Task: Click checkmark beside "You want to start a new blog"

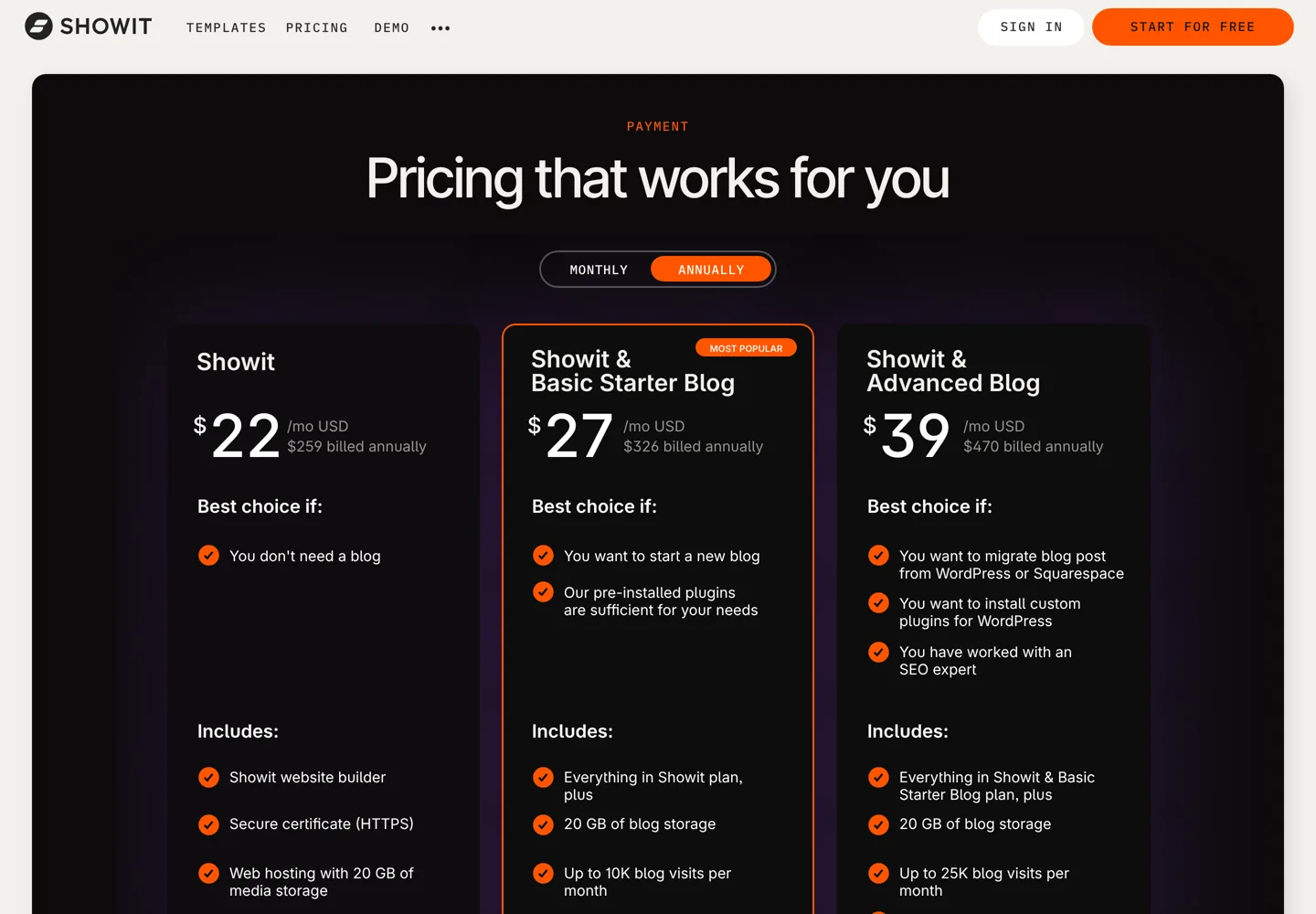Action: tap(543, 556)
